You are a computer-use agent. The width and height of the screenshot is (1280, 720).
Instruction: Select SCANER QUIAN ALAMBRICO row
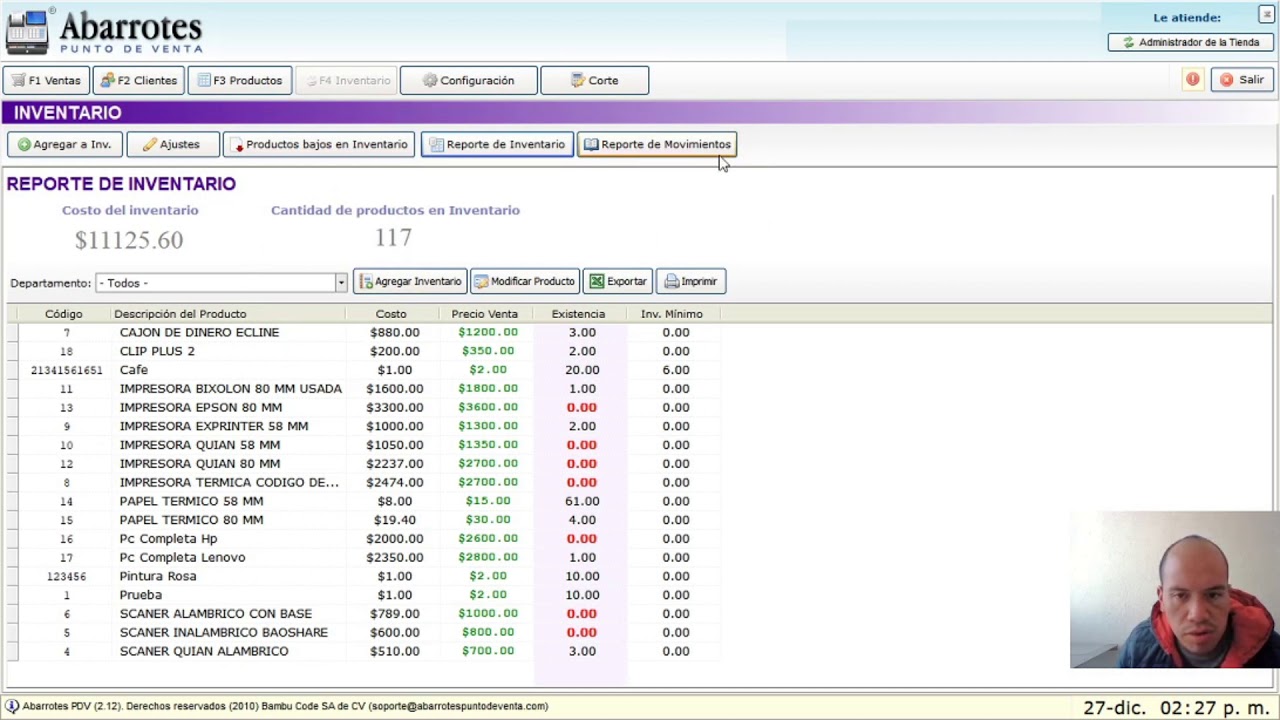362,651
